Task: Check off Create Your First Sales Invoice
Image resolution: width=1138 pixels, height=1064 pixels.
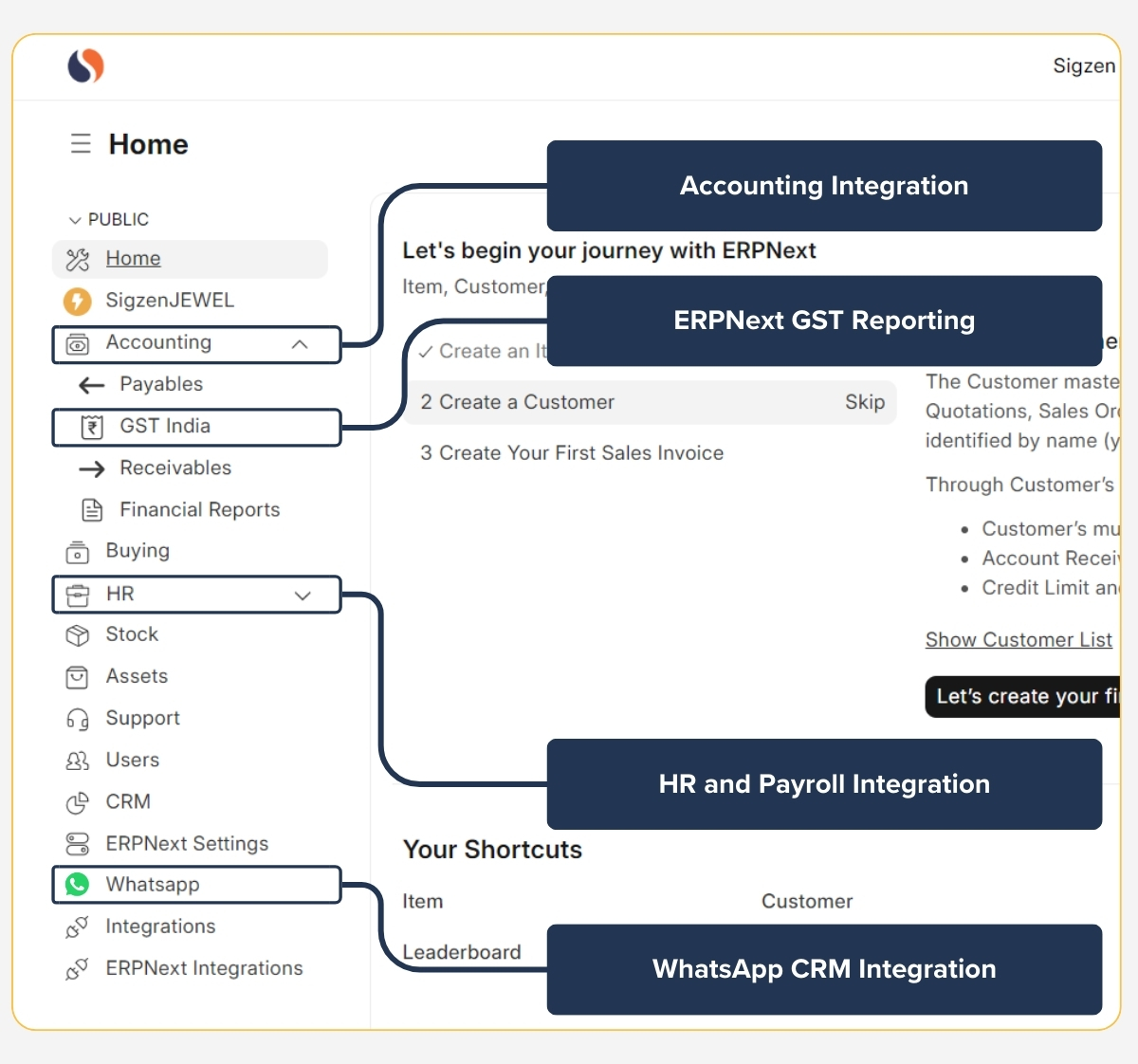Action: 426,453
